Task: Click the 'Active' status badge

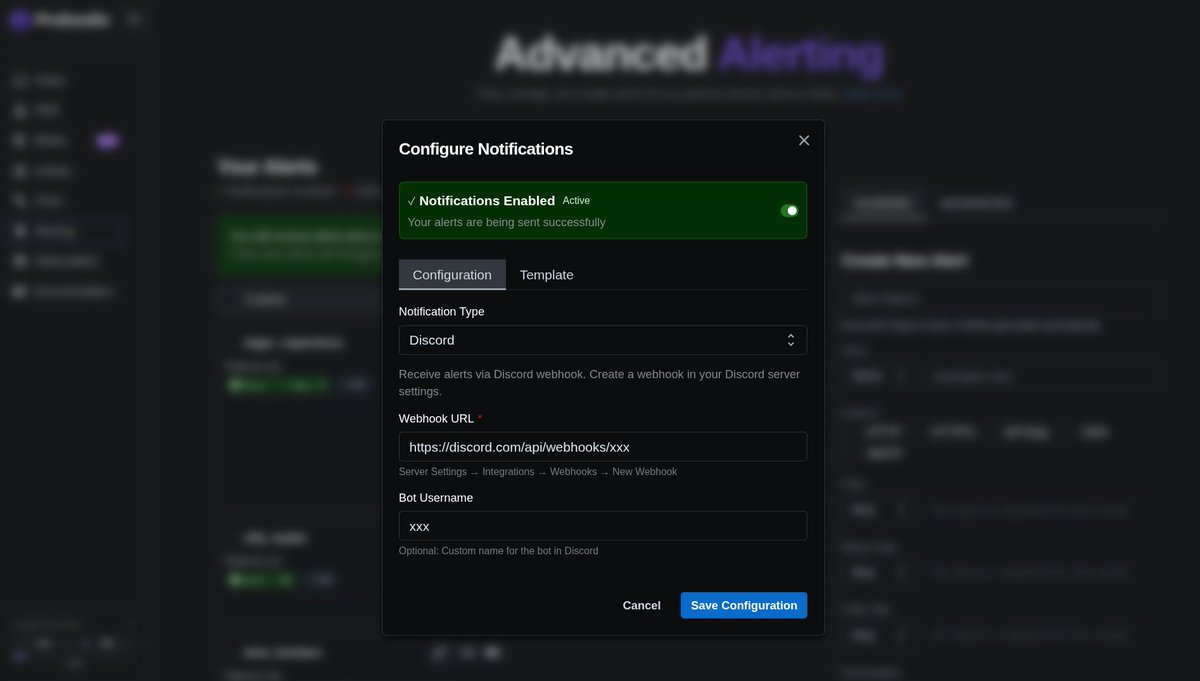Action: point(576,201)
